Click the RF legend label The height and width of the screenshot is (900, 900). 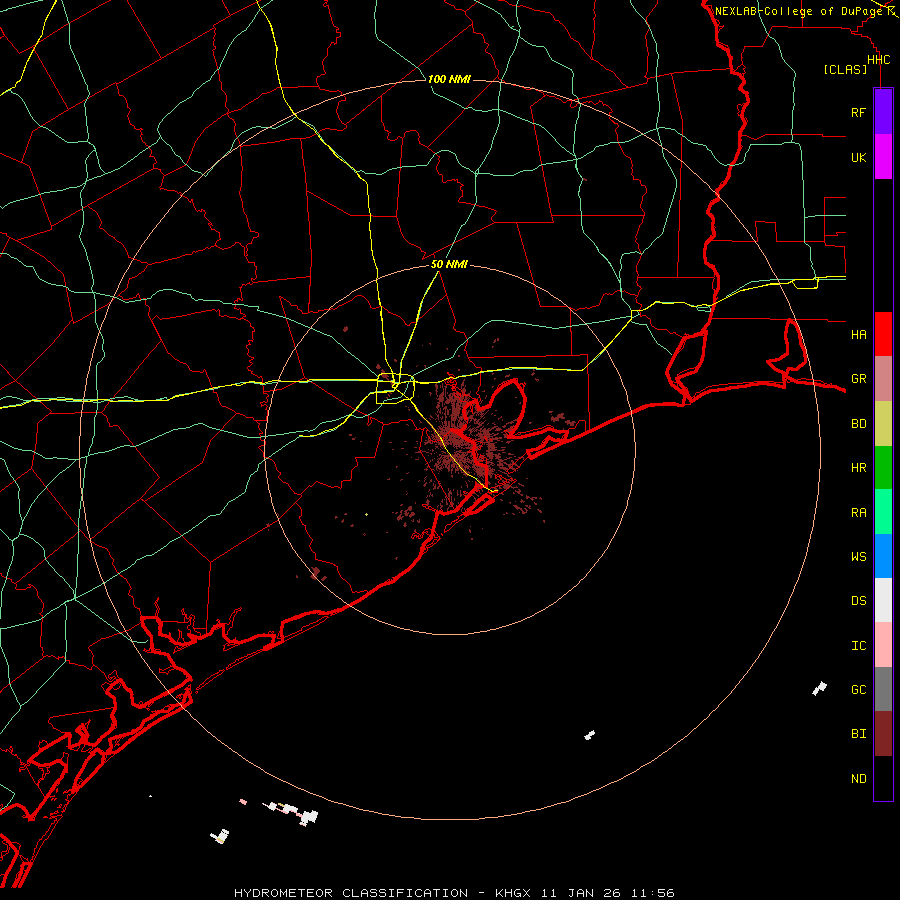click(x=858, y=112)
